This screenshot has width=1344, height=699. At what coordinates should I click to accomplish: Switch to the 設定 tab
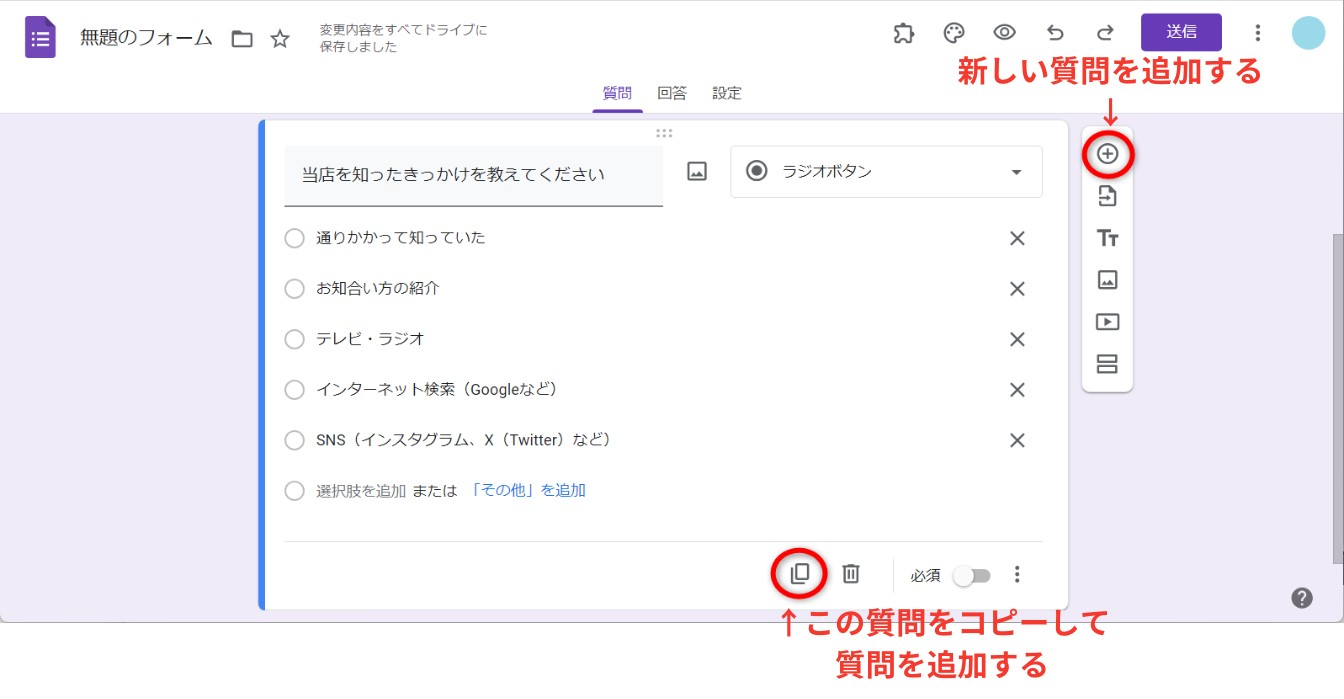pos(727,93)
